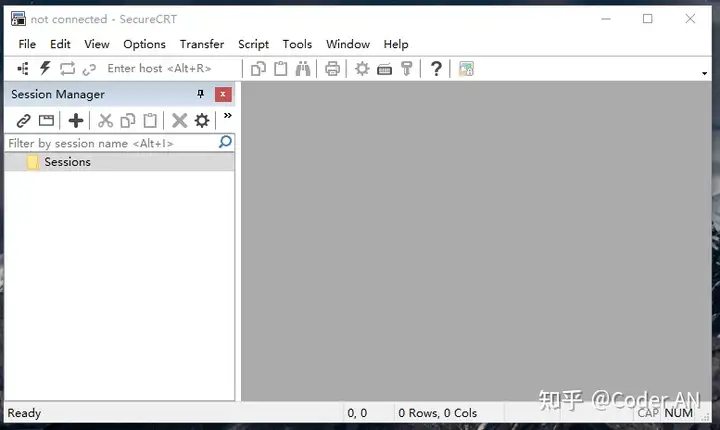Click the NUM indicator in status bar

(x=679, y=413)
